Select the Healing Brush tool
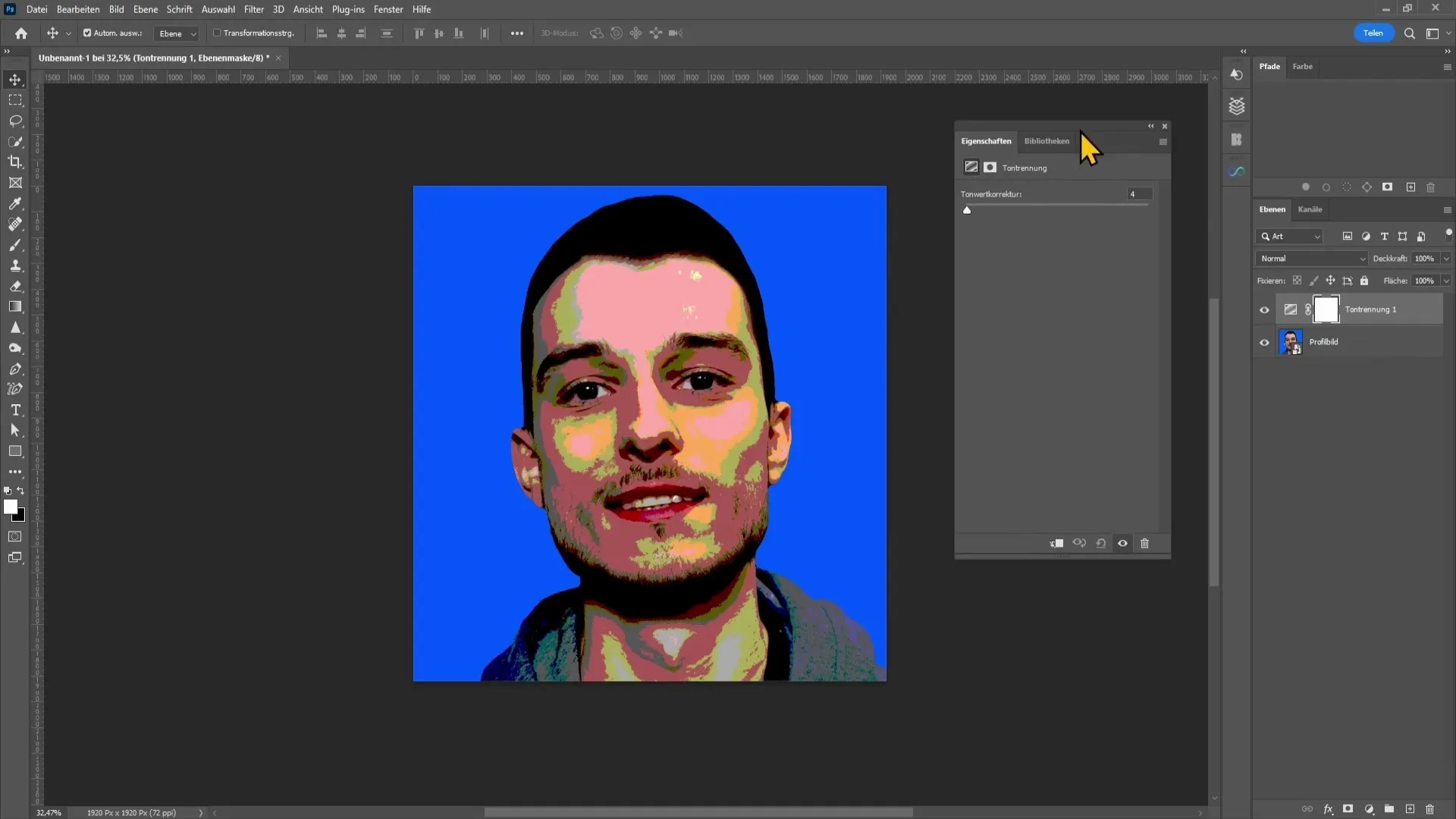Screen dimensions: 1456x819 point(15,224)
